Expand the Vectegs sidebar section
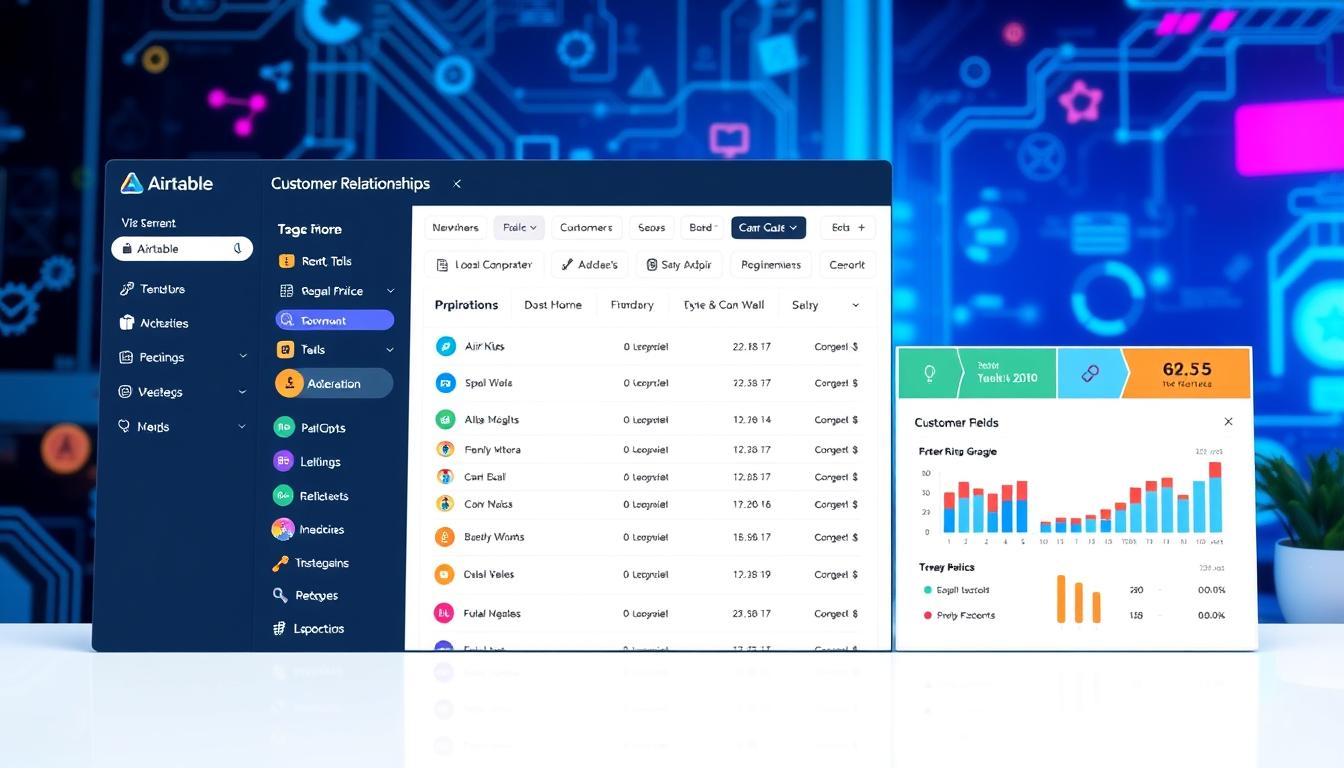 pyautogui.click(x=243, y=392)
